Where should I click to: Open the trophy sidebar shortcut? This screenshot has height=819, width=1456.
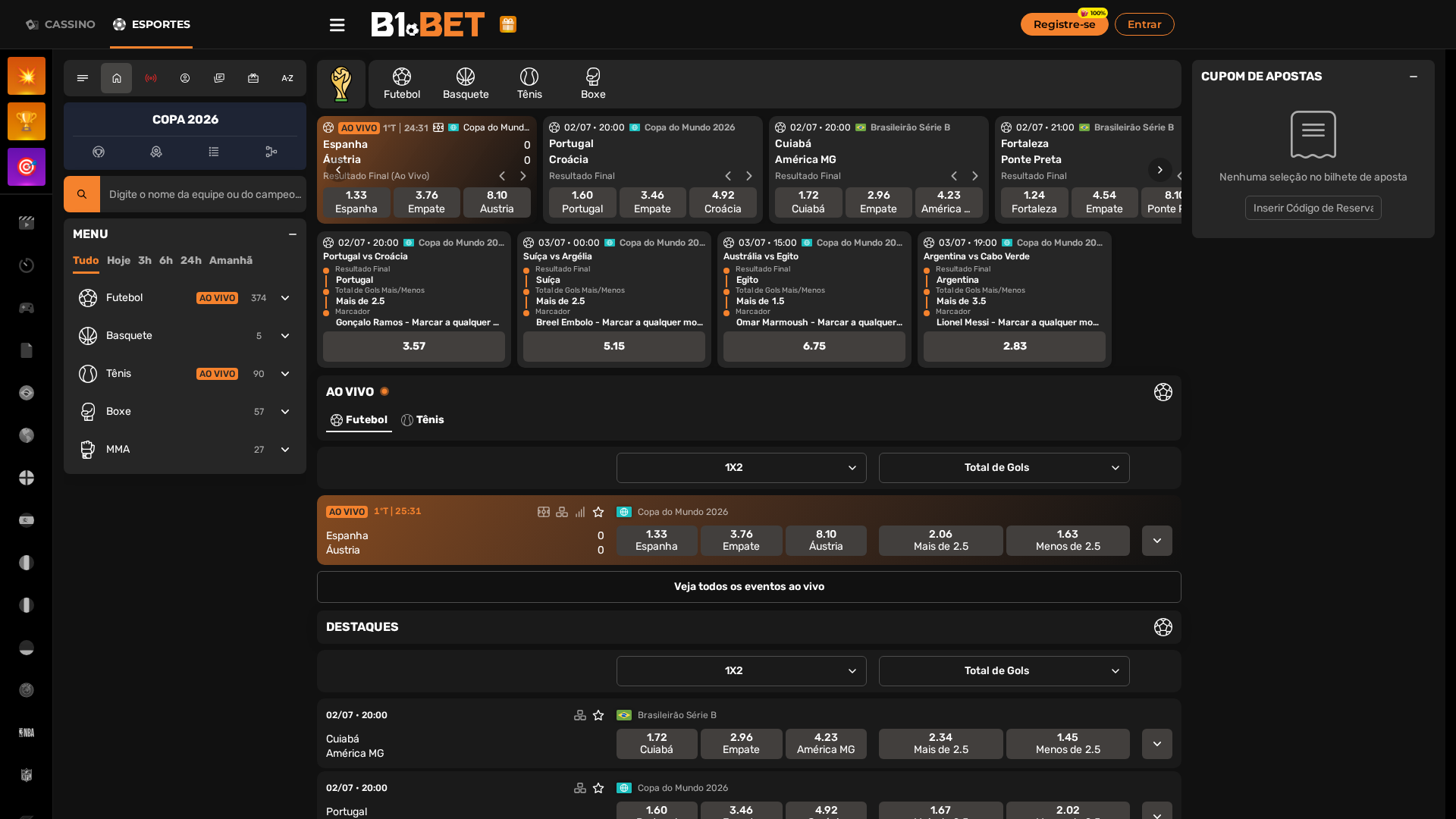[27, 121]
